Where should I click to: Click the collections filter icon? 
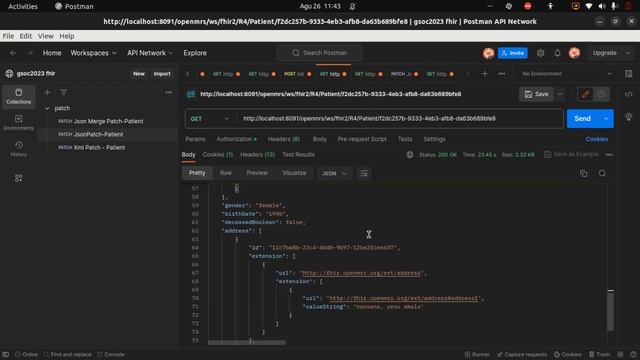click(64, 93)
